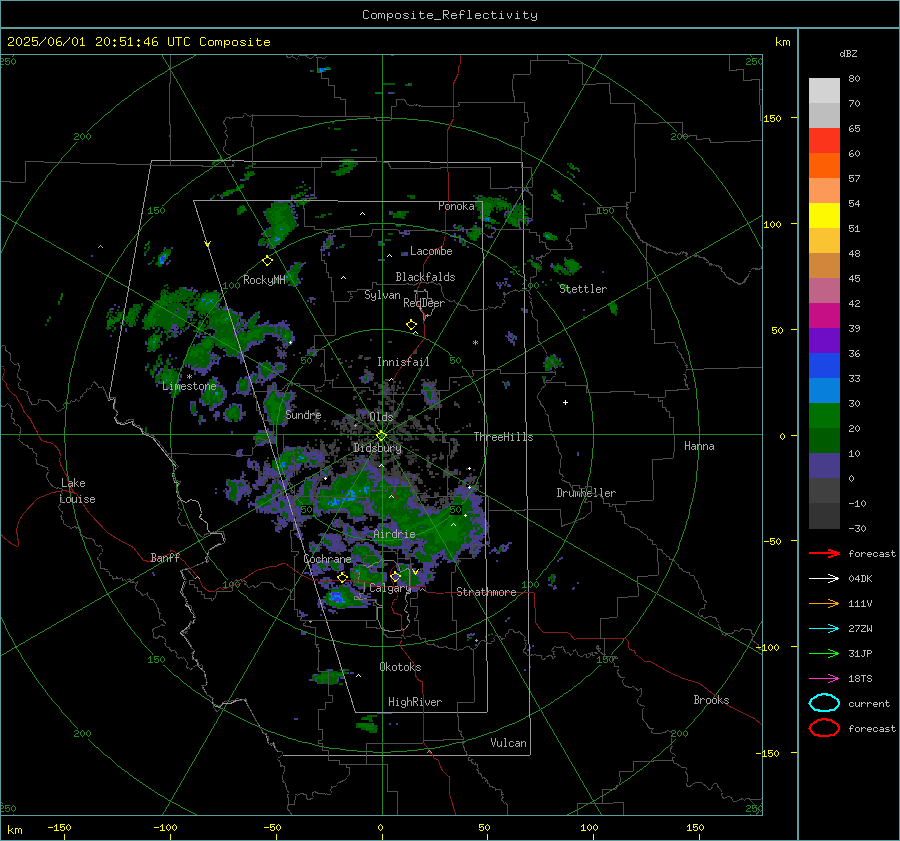This screenshot has width=900, height=841.
Task: Click the white plus marker west of Hanna
Action: pyautogui.click(x=565, y=402)
